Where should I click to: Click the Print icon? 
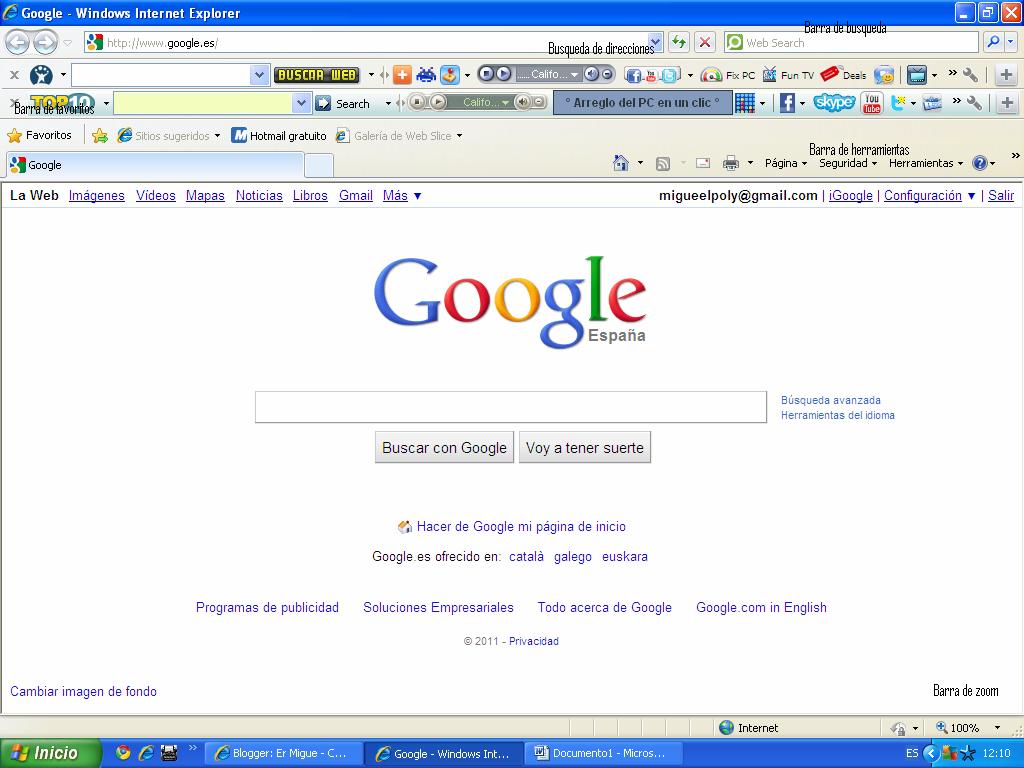tap(731, 163)
